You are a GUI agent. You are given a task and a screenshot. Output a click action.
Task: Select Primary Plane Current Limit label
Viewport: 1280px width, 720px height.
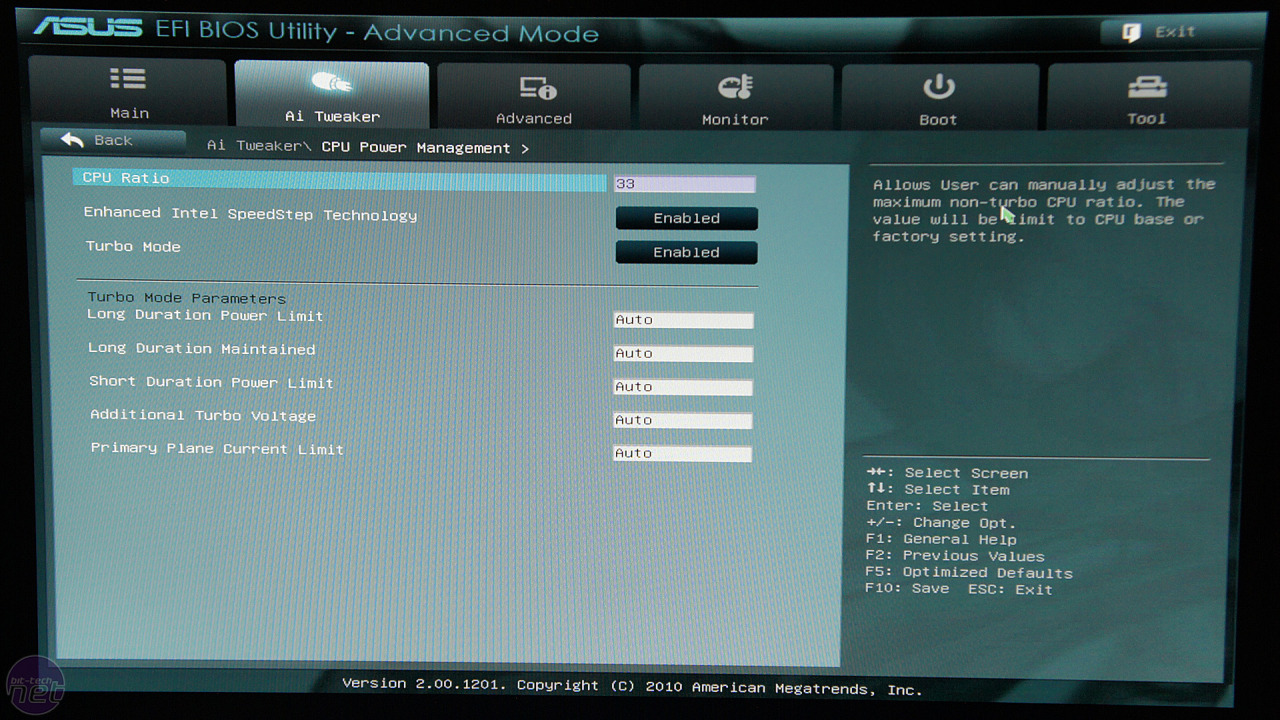pyautogui.click(x=217, y=449)
